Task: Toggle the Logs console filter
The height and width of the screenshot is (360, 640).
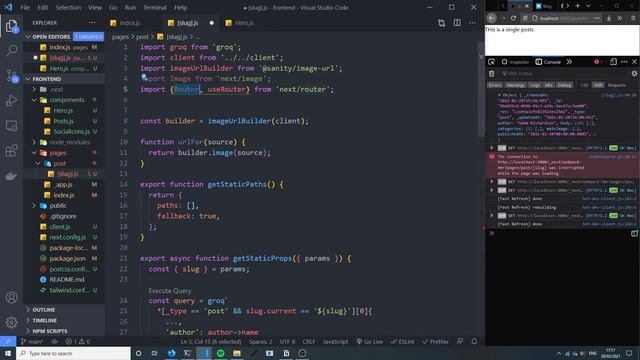Action: coord(535,85)
